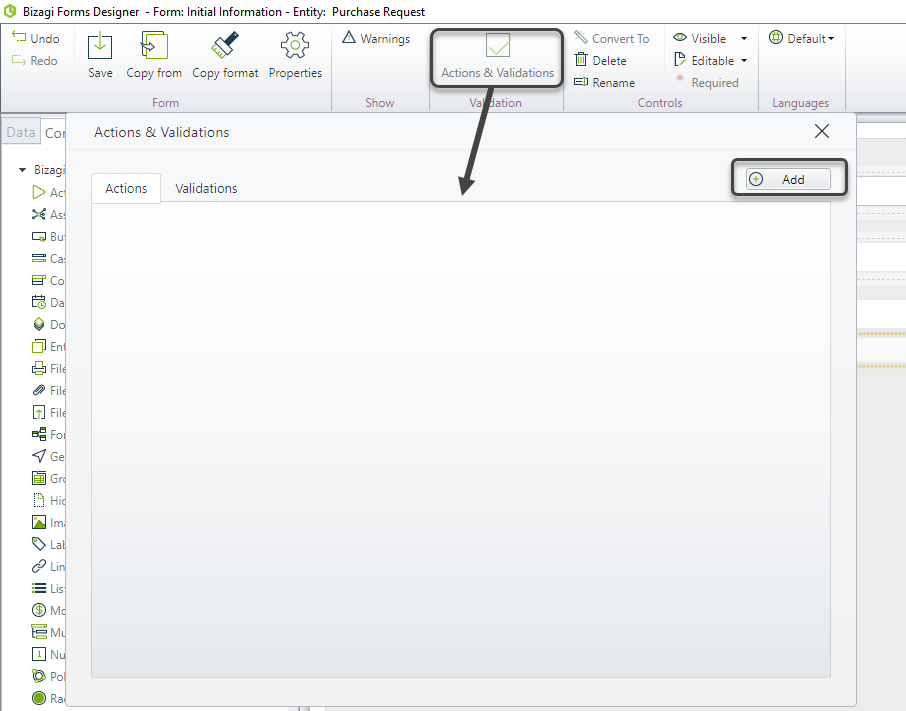Screen dimensions: 906x711
Task: Switch to the Validations tab
Action: (206, 188)
